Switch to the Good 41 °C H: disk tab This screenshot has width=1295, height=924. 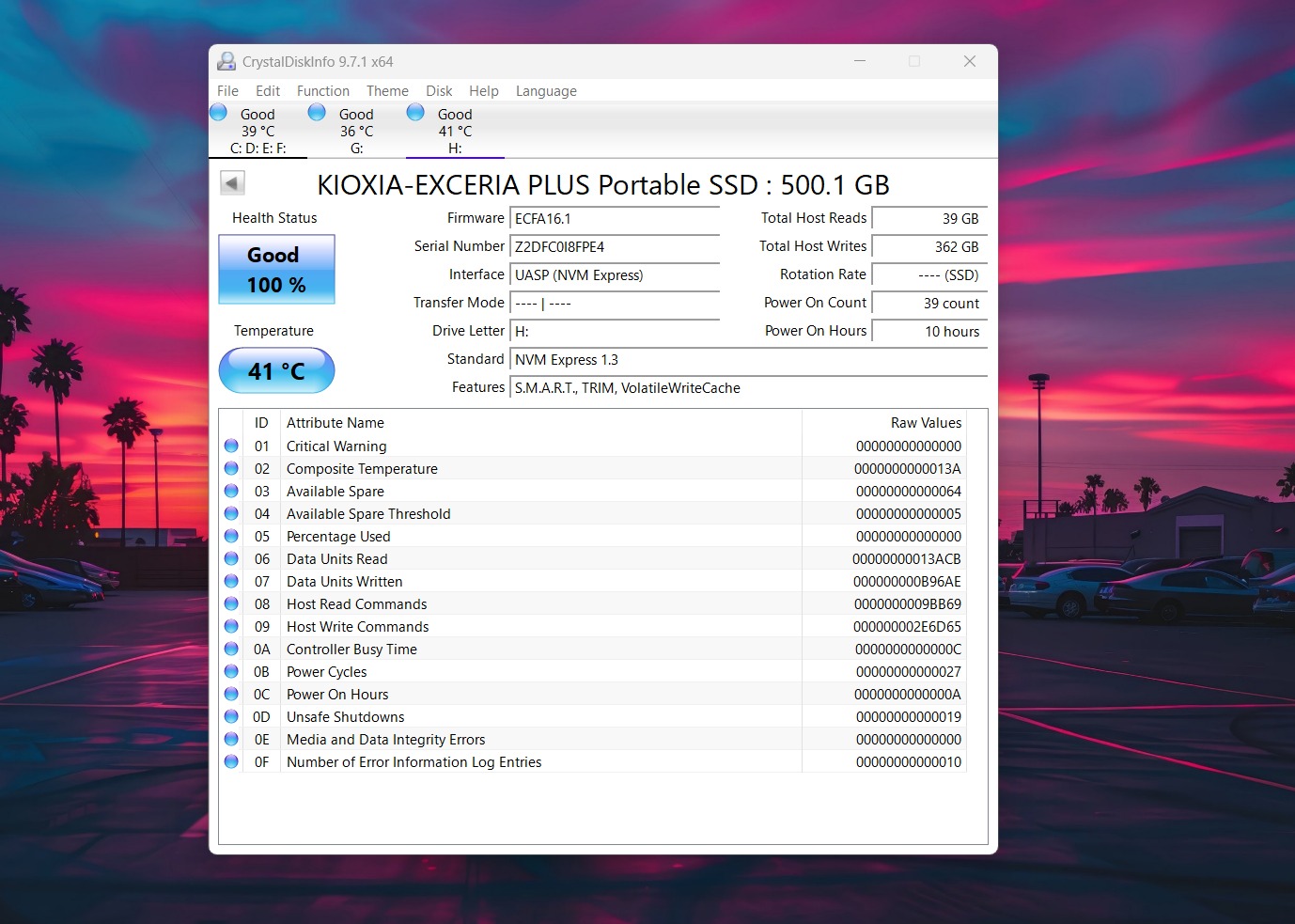pos(455,131)
